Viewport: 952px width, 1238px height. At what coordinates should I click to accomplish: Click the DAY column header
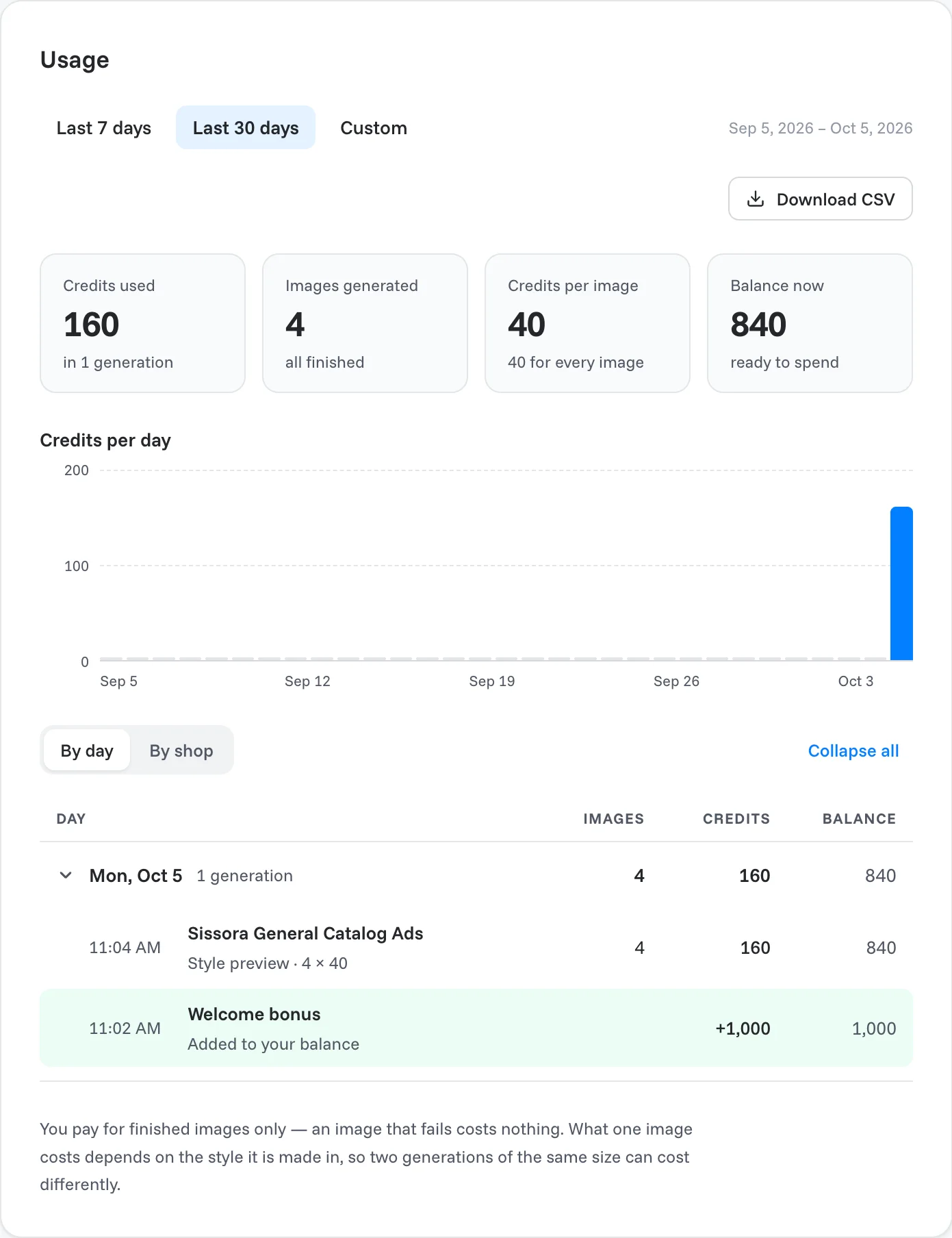[x=71, y=819]
